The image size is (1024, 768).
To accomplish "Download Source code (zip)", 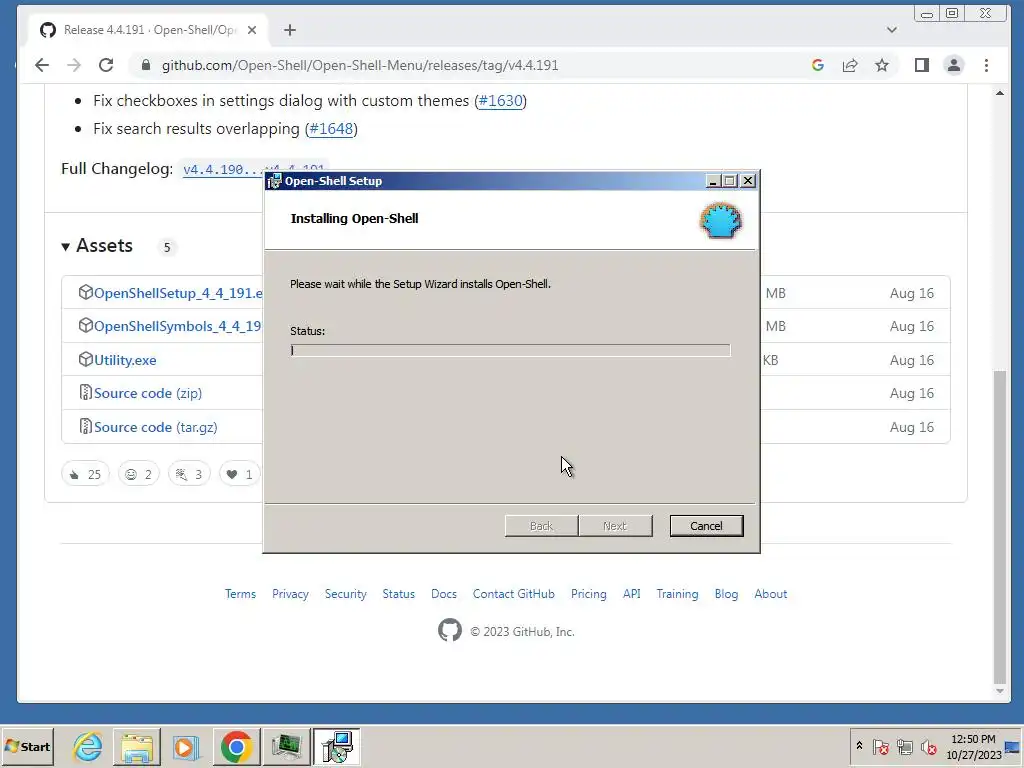I will point(148,393).
